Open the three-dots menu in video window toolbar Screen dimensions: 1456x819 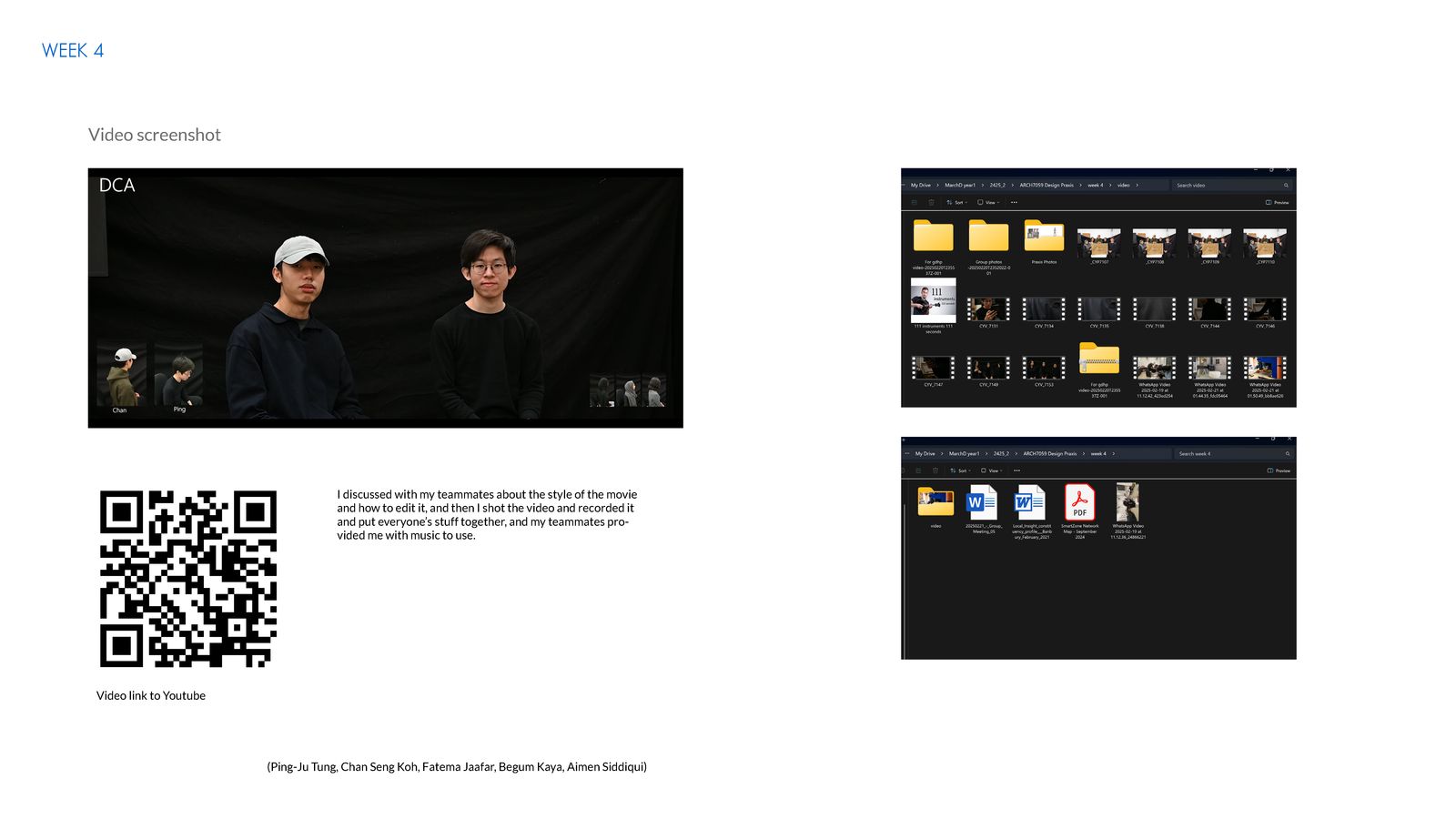(1014, 202)
